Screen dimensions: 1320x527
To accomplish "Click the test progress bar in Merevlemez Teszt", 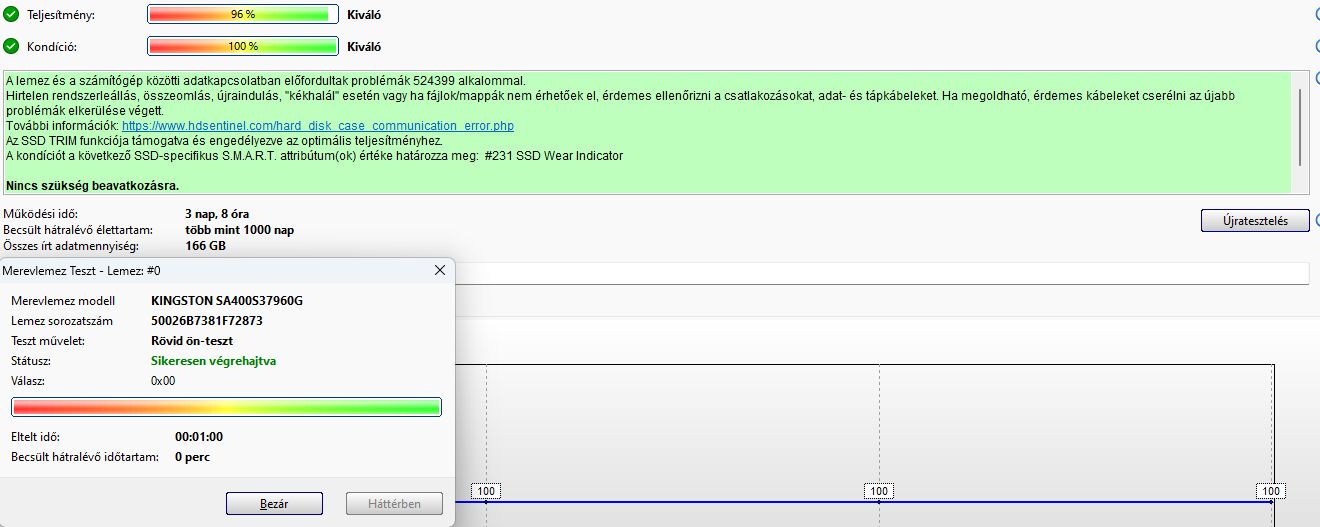I will coord(226,407).
